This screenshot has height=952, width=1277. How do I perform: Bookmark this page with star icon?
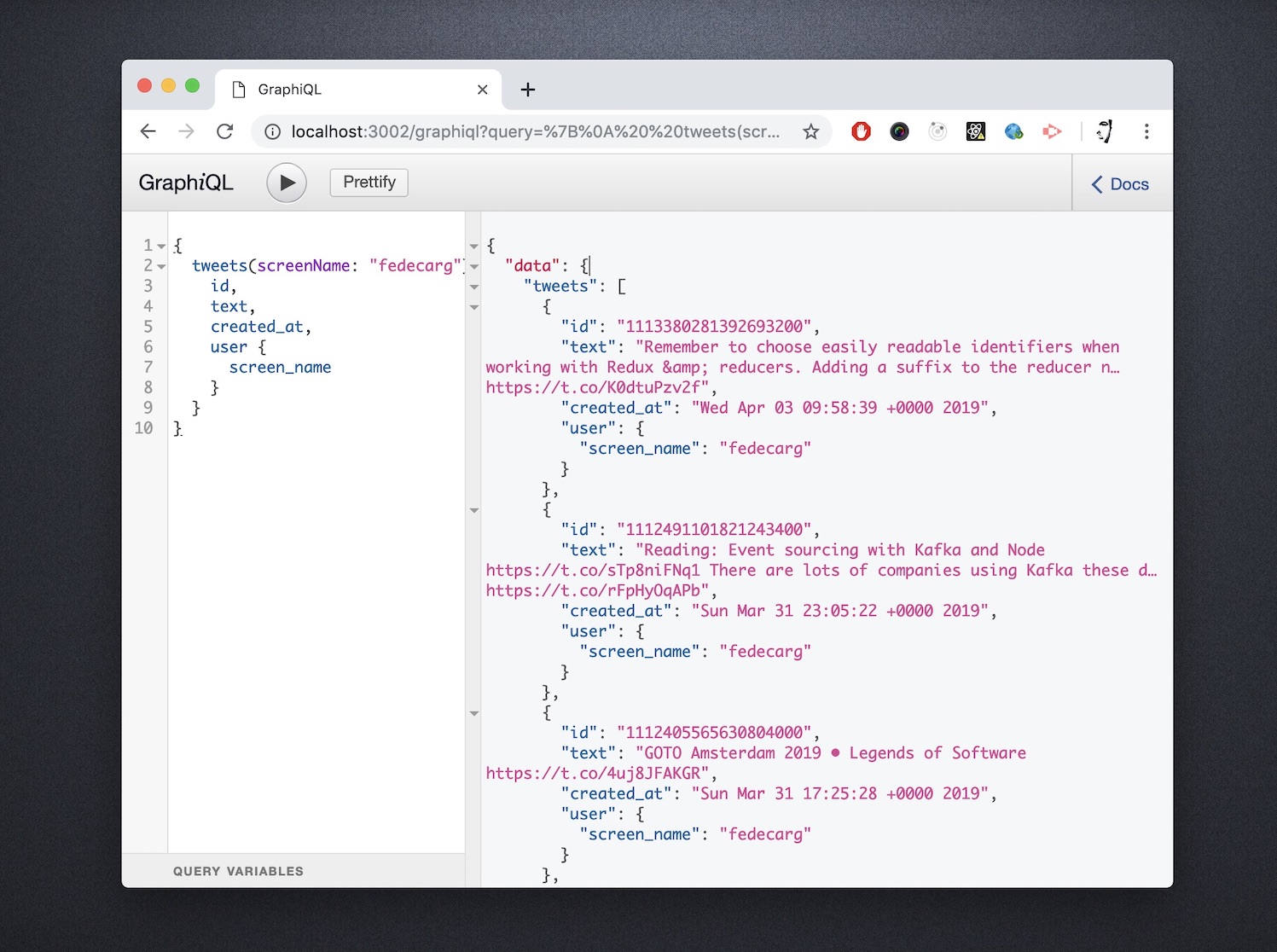tap(810, 131)
